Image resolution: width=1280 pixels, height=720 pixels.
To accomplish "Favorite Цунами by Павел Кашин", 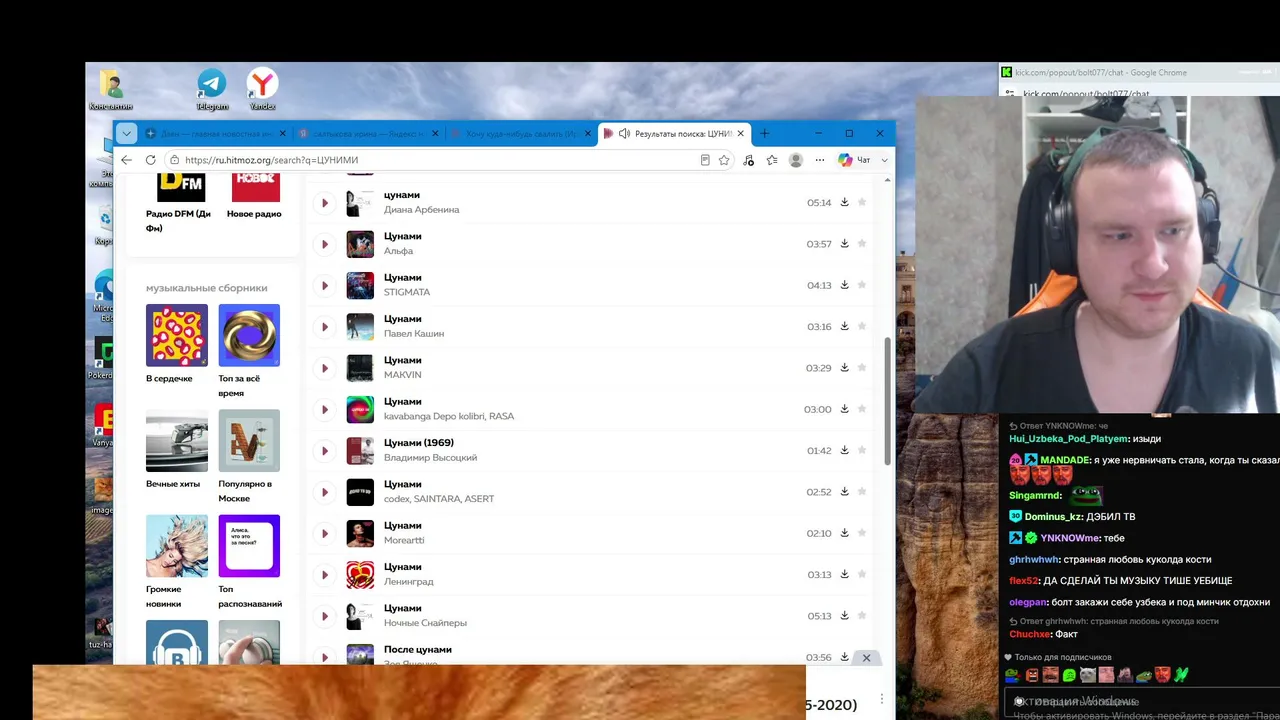I will 862,326.
